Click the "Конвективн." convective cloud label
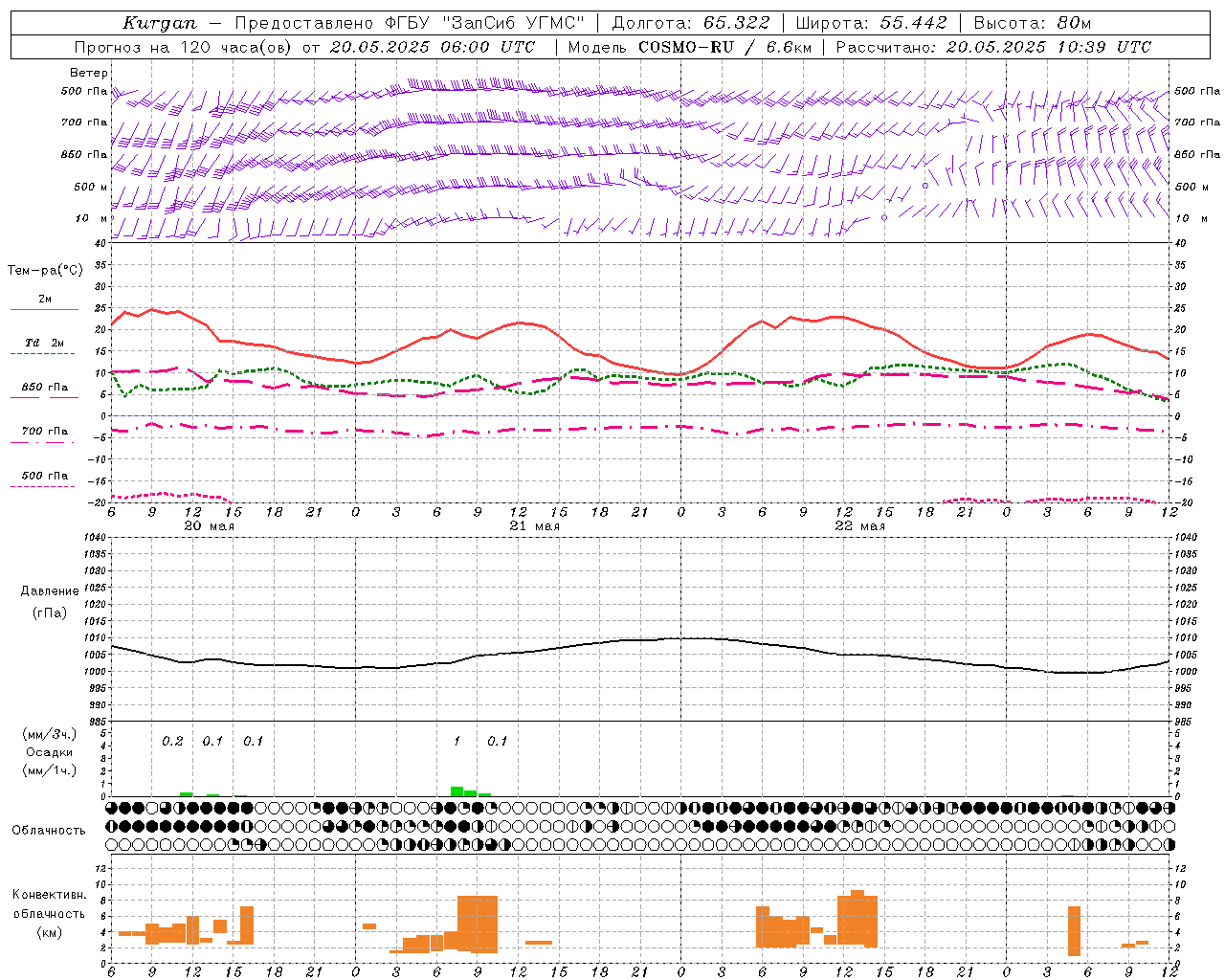 49,895
